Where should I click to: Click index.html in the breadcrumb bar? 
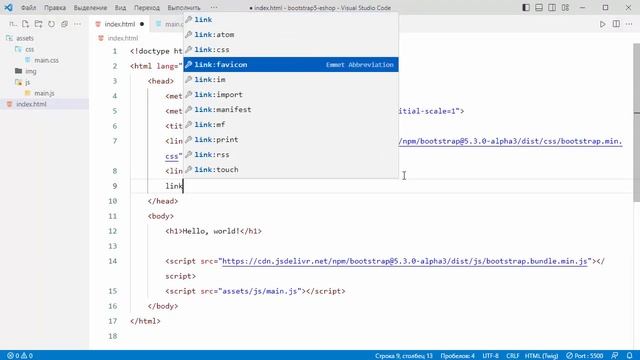click(x=122, y=38)
